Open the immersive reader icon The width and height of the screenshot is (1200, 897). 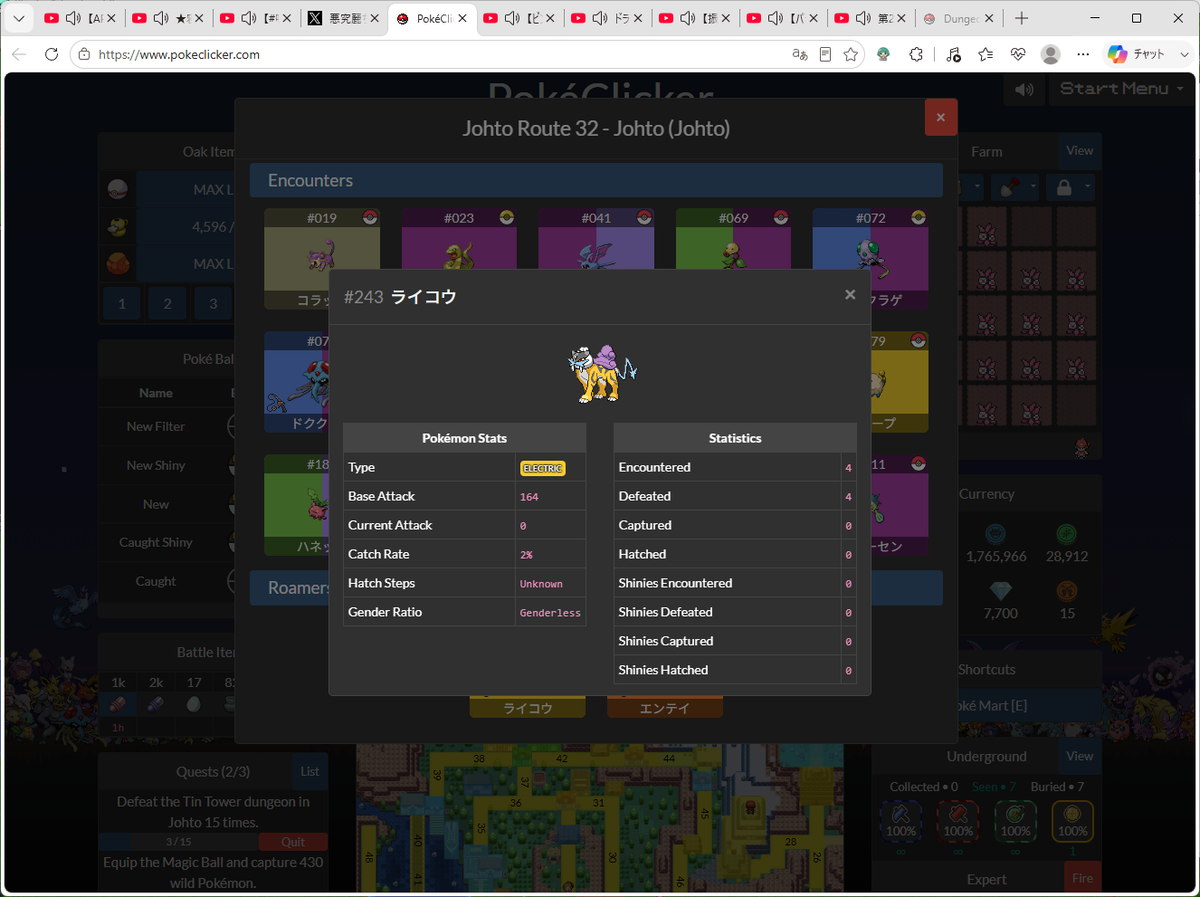click(825, 54)
